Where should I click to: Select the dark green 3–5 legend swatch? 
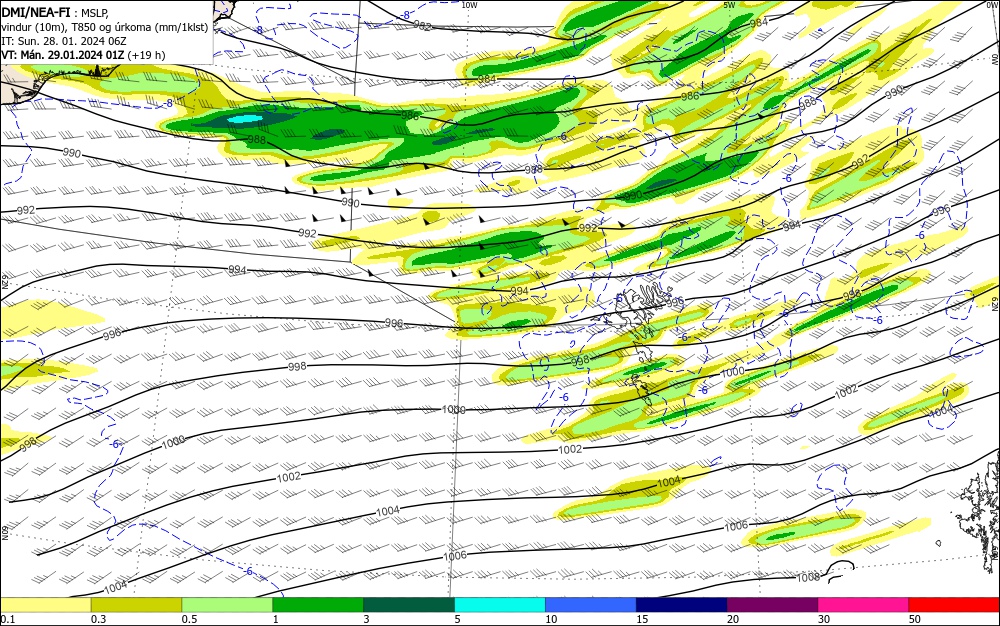pyautogui.click(x=409, y=605)
